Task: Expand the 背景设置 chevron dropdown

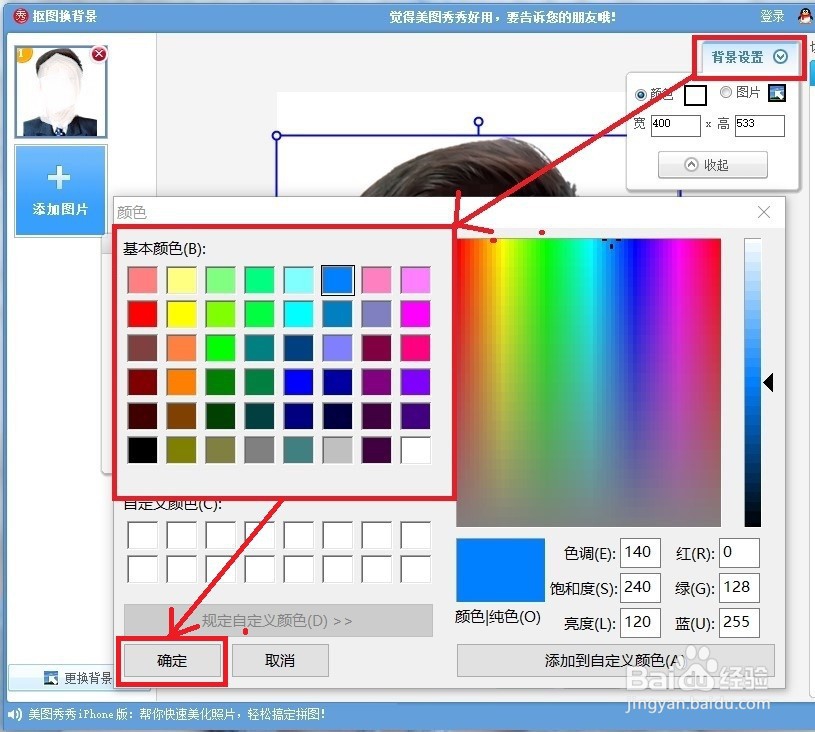Action: coord(781,57)
